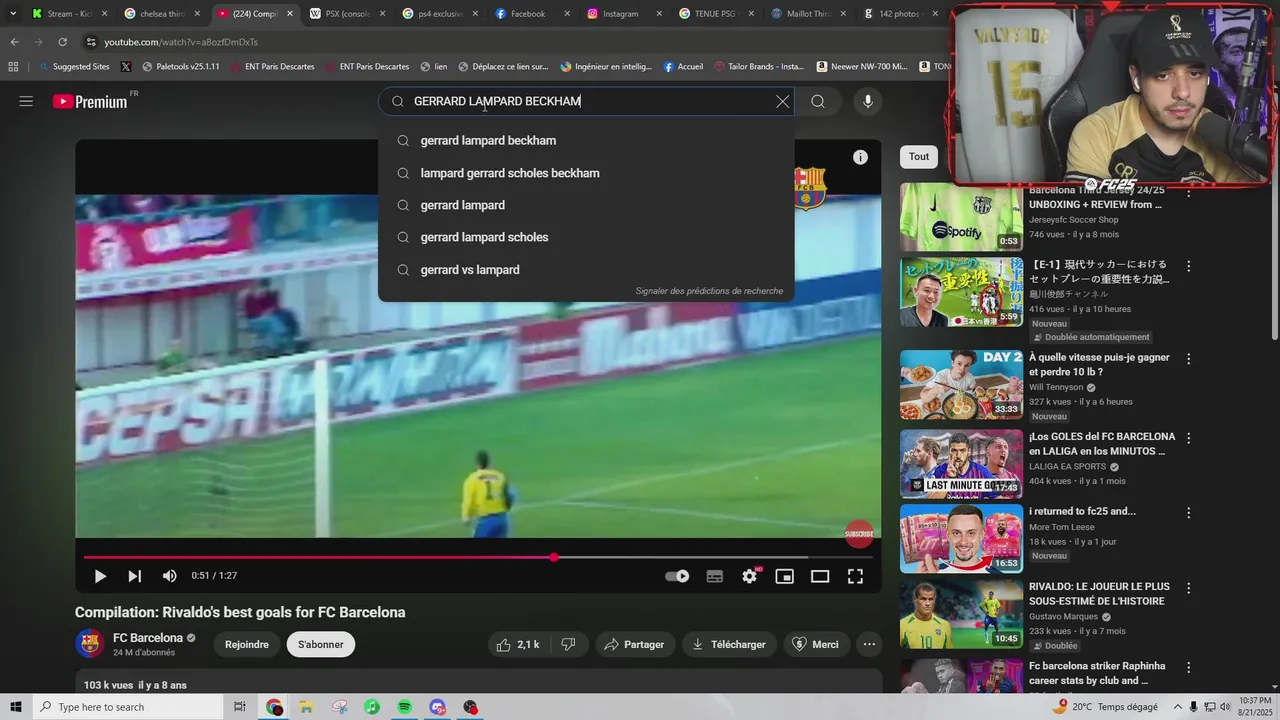Open the Paletools v25.1.11 bookmark

coord(181,67)
